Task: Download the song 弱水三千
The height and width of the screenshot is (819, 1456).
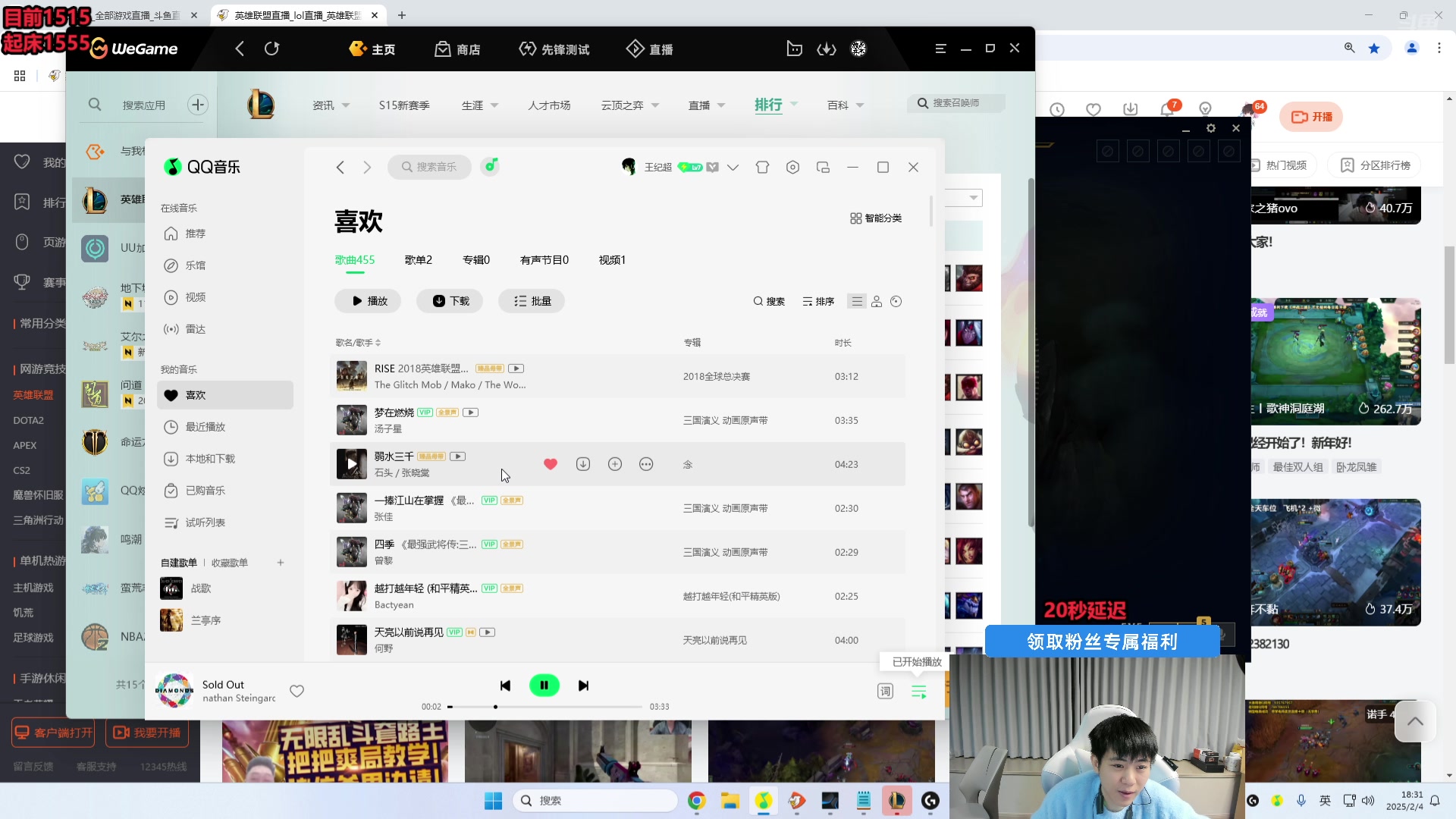Action: [583, 464]
